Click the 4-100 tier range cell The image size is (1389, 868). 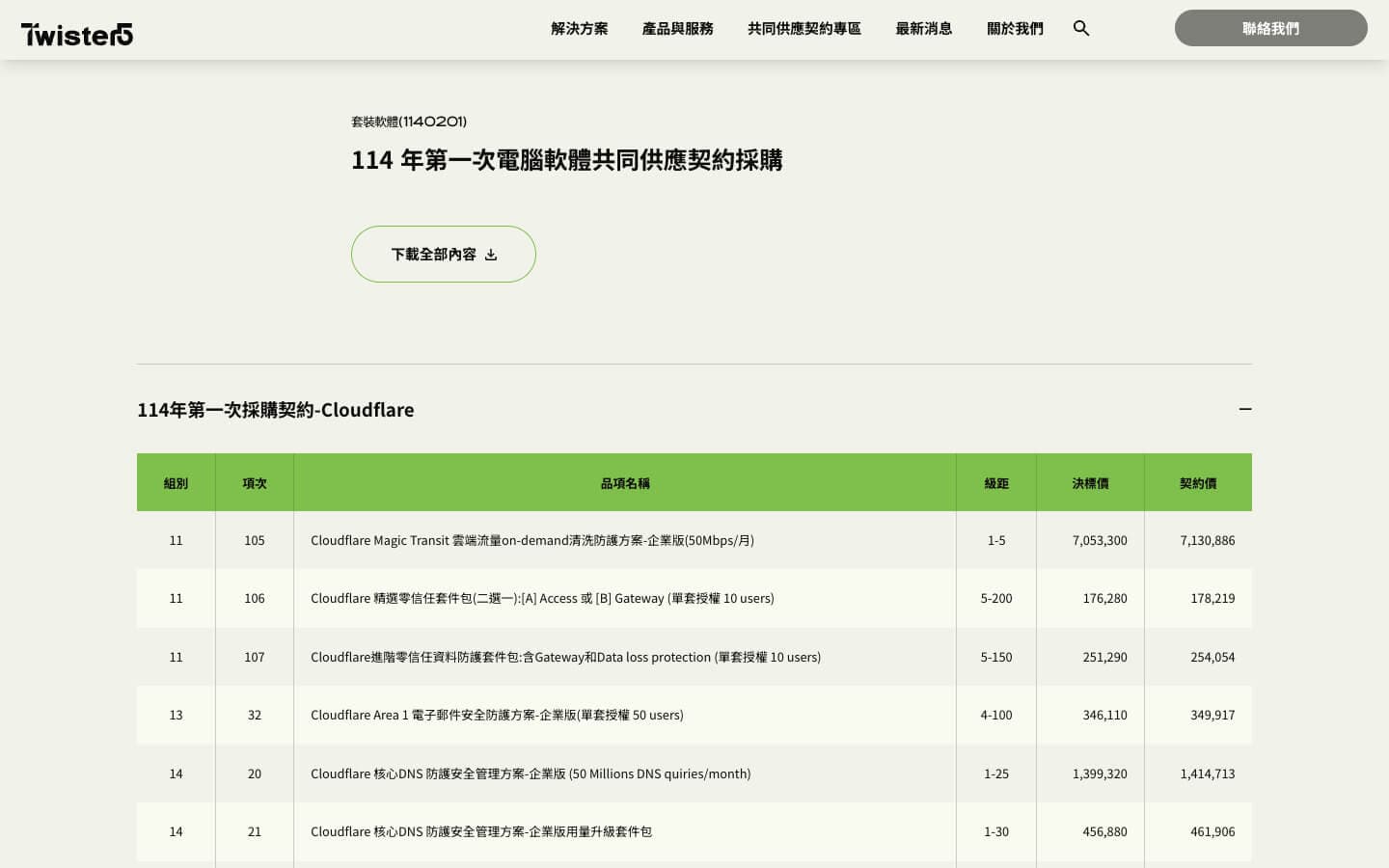996,715
